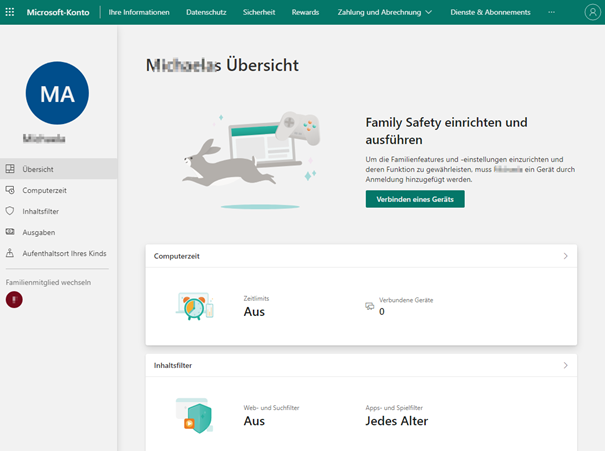
Task: Click the Zeitlimits label
Action: pyautogui.click(x=256, y=298)
